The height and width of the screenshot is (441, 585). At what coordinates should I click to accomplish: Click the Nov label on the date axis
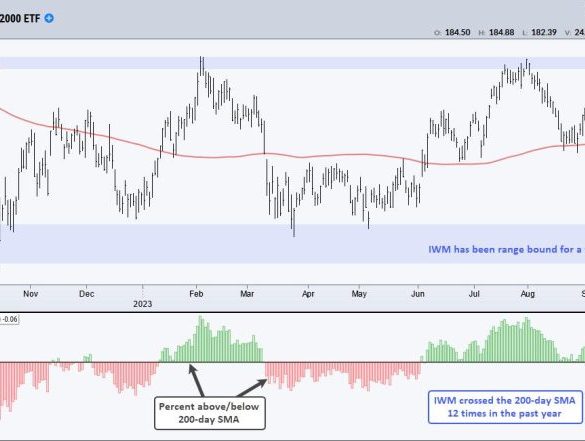[x=31, y=294]
